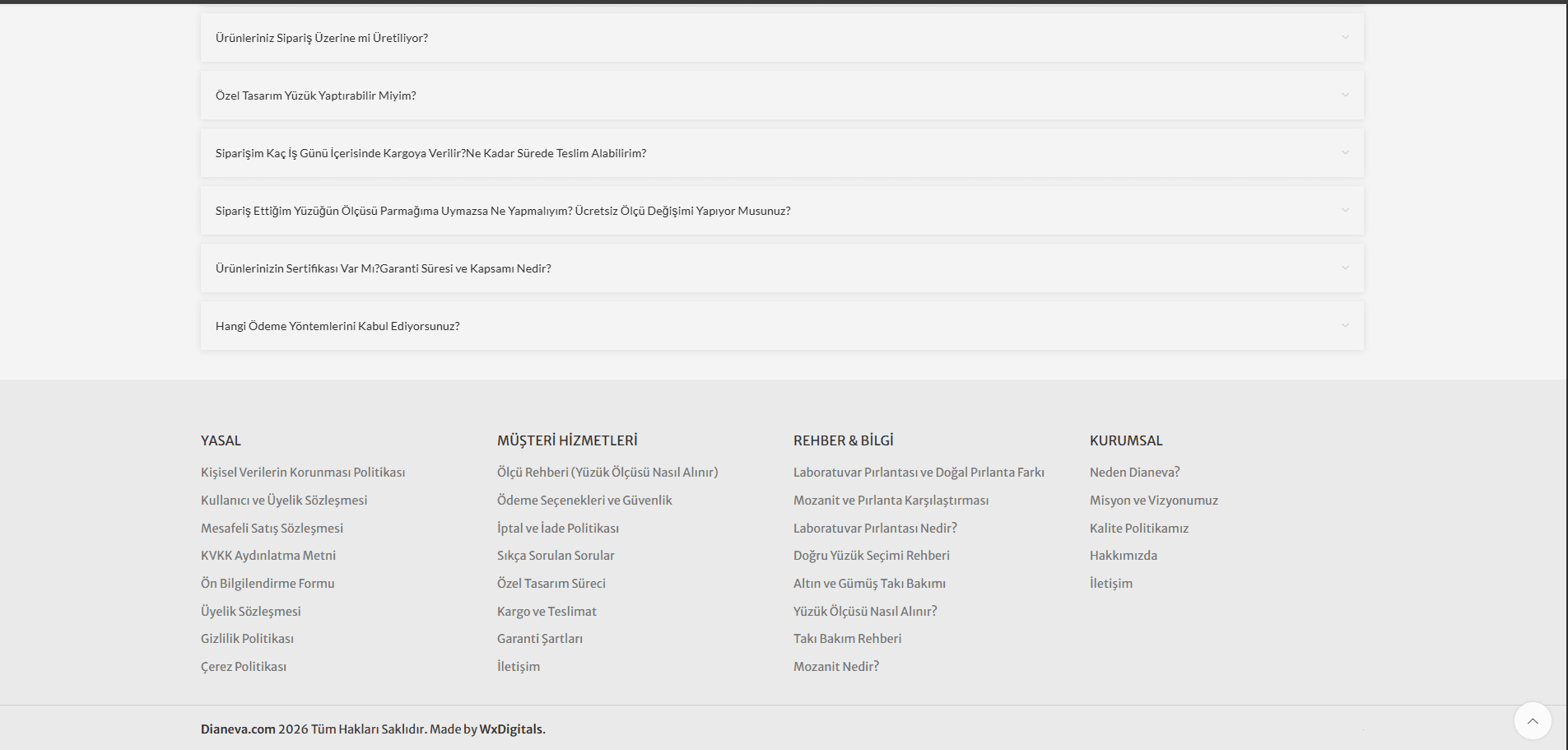Screen dimensions: 1568x750
Task: Open Altın ve Gümüş Takı Bakımı link
Action: pyautogui.click(x=869, y=584)
